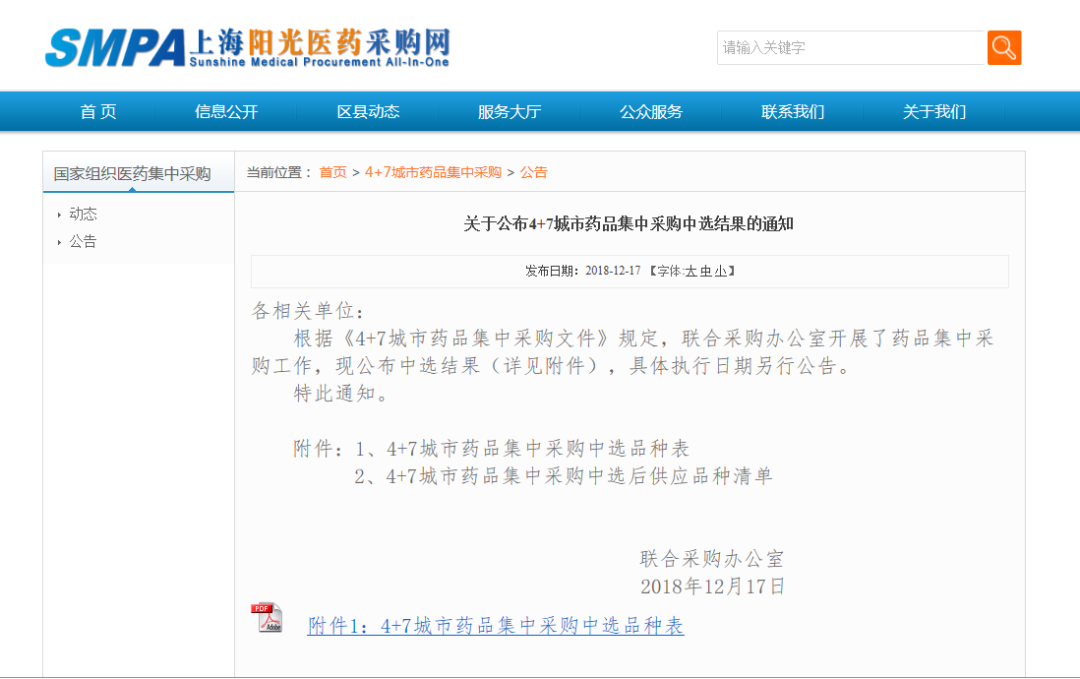The image size is (1080, 679).
Task: Open the 服务大厅 navigation menu
Action: click(510, 112)
